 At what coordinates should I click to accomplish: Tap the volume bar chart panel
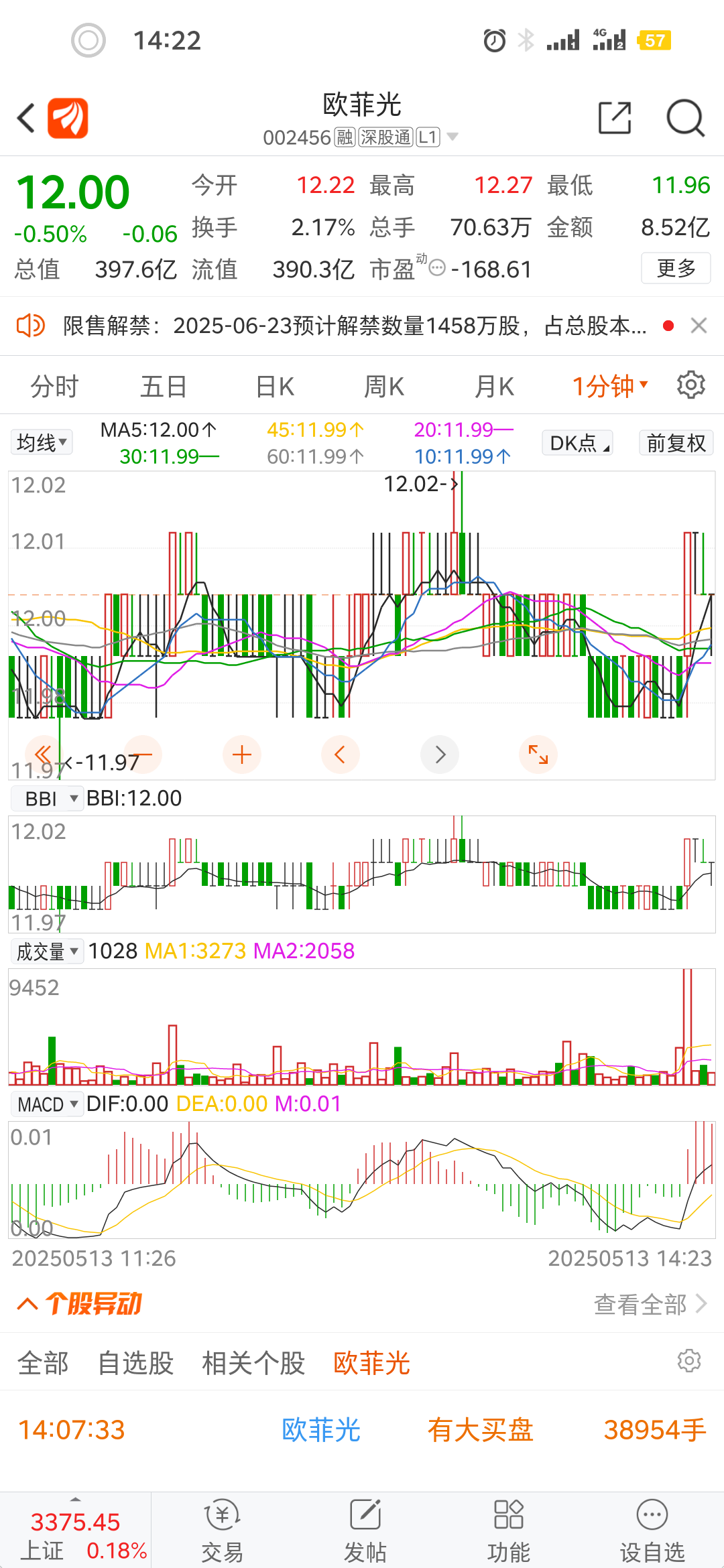click(x=362, y=1027)
